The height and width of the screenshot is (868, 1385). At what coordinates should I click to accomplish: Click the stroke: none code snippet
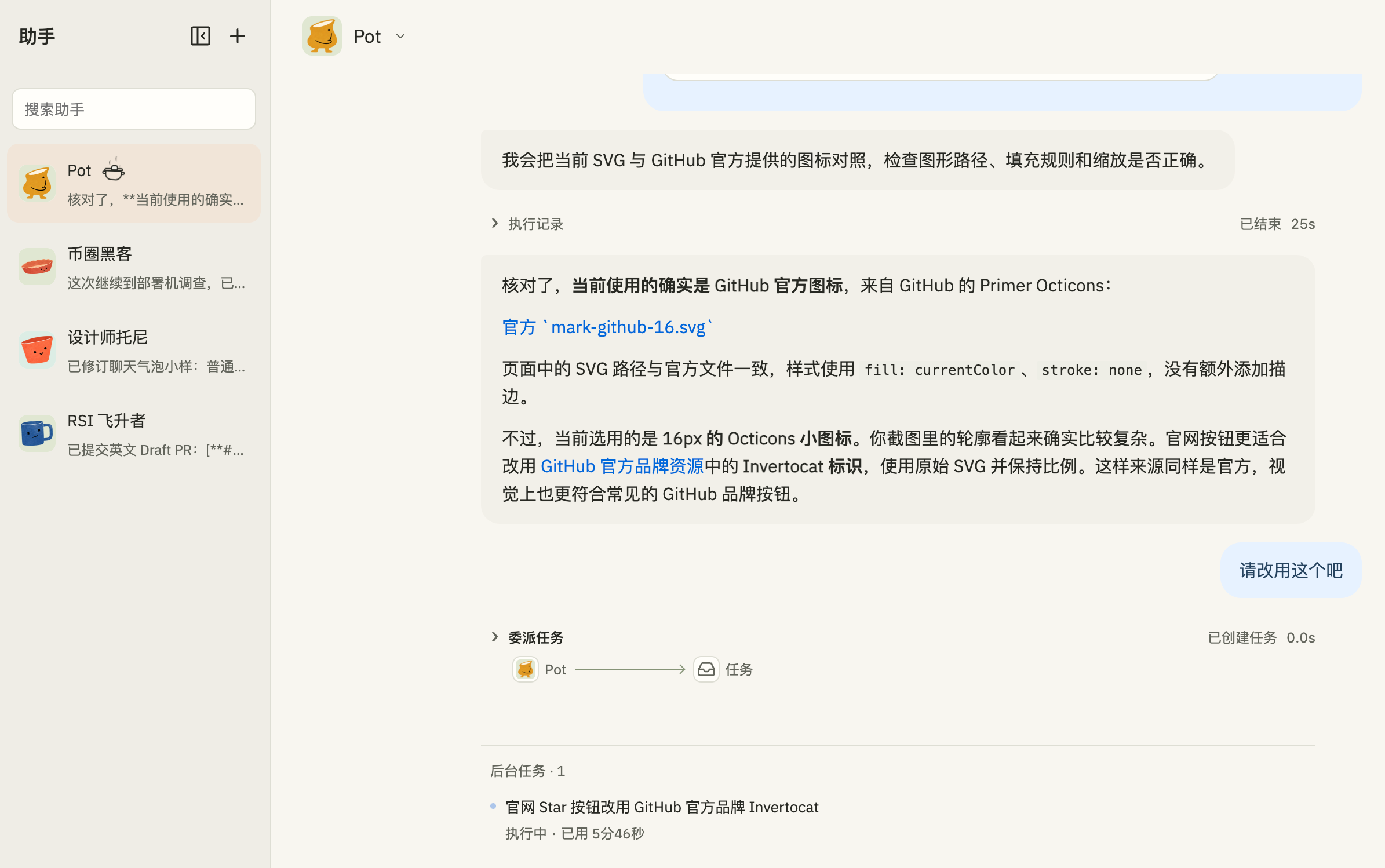[x=1092, y=370]
